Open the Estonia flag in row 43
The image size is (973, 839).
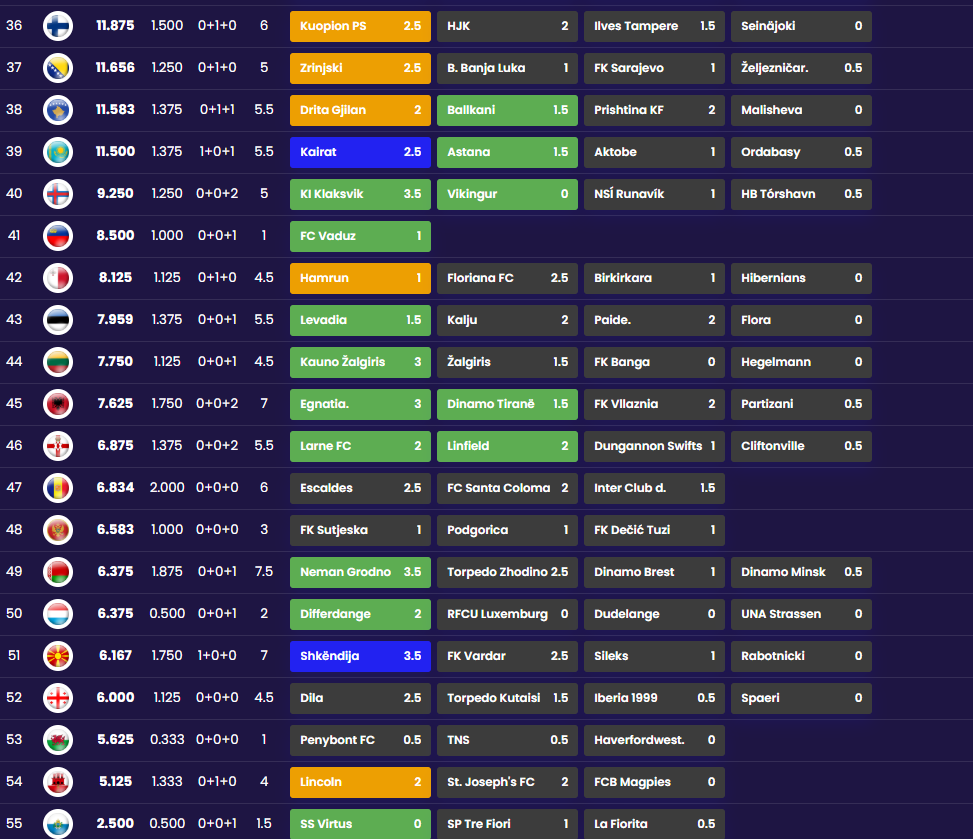pos(58,320)
